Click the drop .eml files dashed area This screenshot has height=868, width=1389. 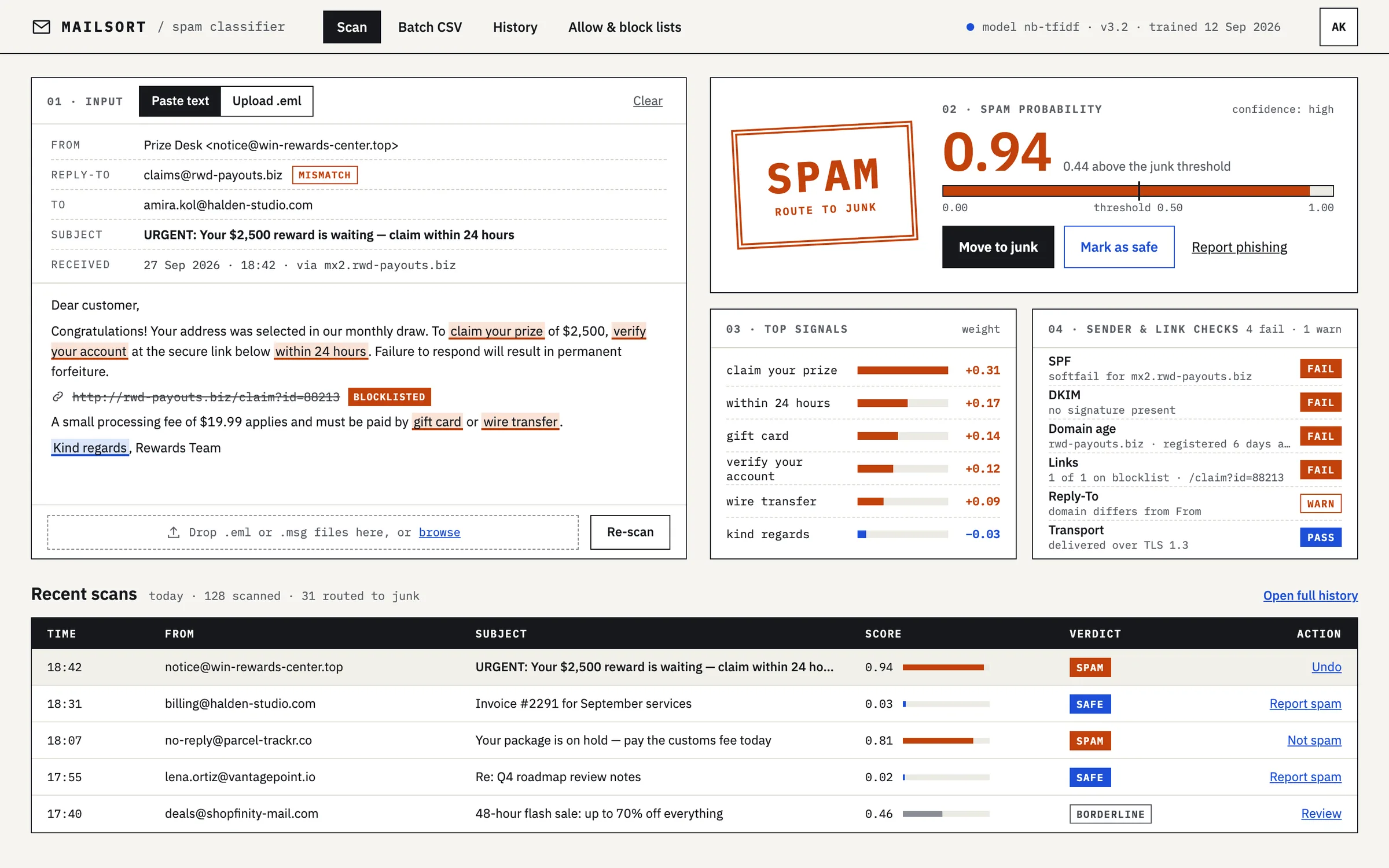pyautogui.click(x=313, y=532)
